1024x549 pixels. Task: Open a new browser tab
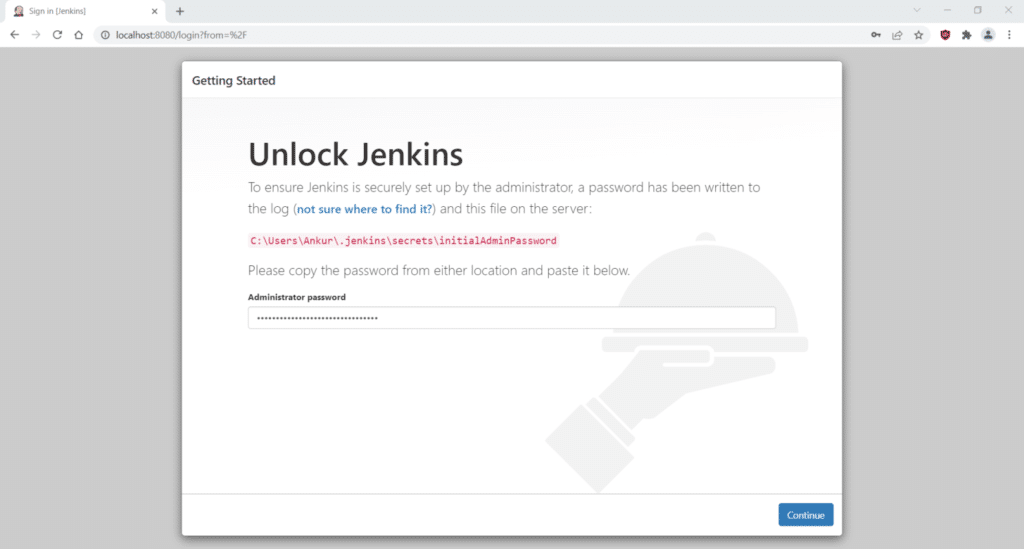(x=180, y=11)
